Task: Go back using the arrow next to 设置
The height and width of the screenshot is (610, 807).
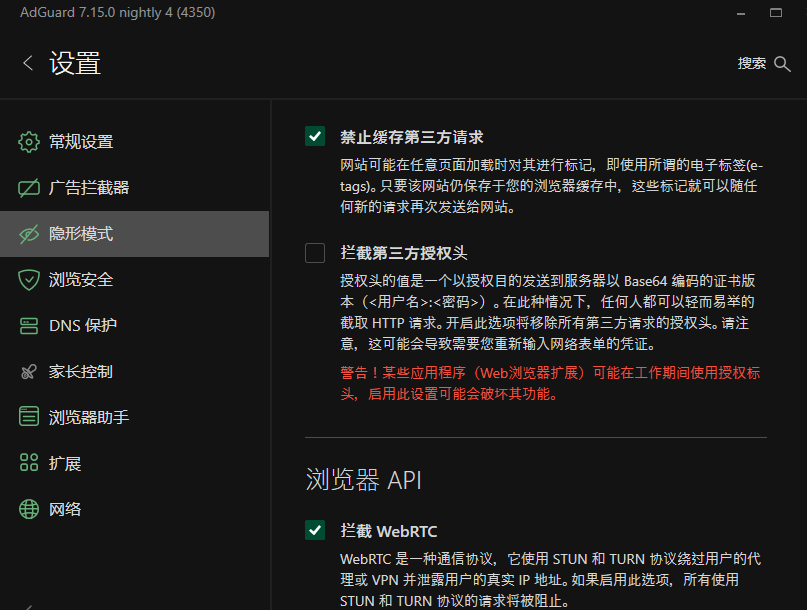Action: (x=27, y=62)
